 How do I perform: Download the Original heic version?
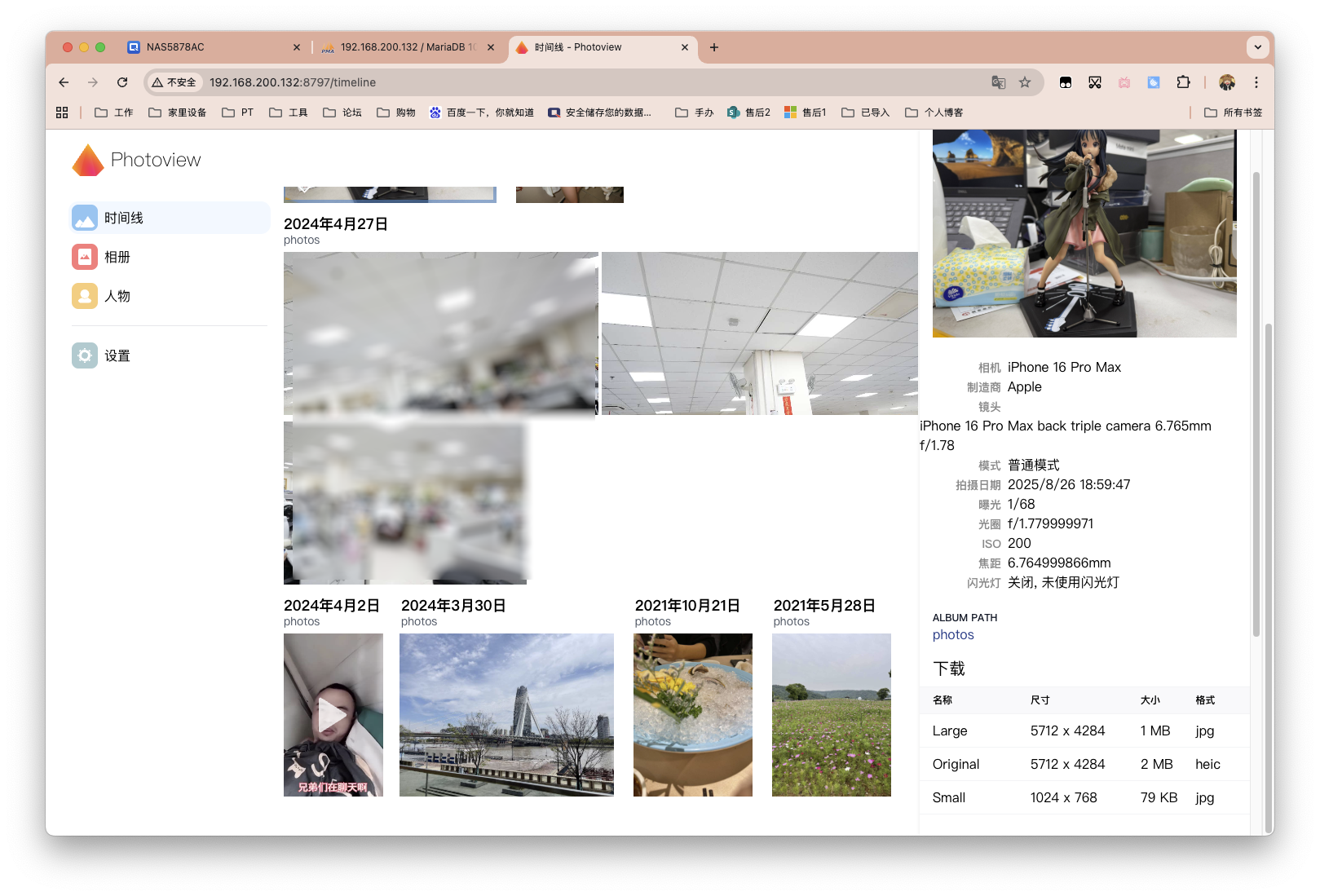956,764
